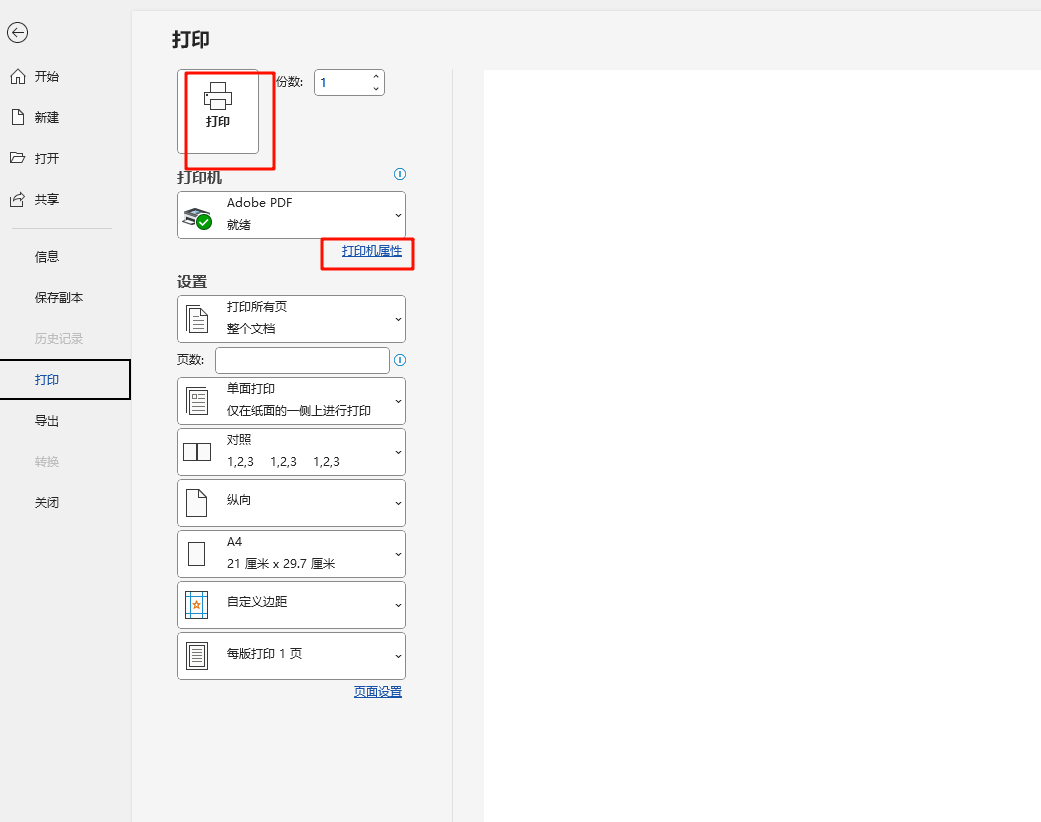Viewport: 1041px width, 822px height.
Task: Open the 打印机属性 link
Action: tap(372, 251)
